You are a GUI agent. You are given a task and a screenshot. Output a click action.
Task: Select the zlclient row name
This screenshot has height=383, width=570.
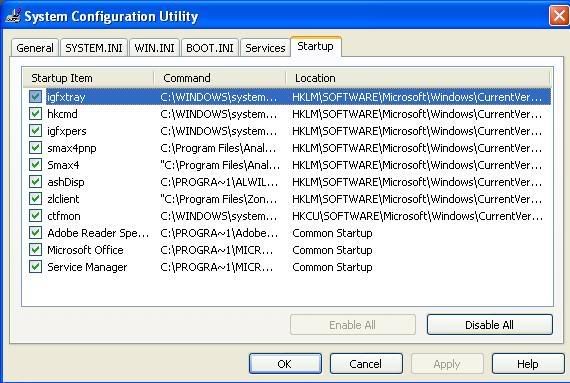(63, 199)
